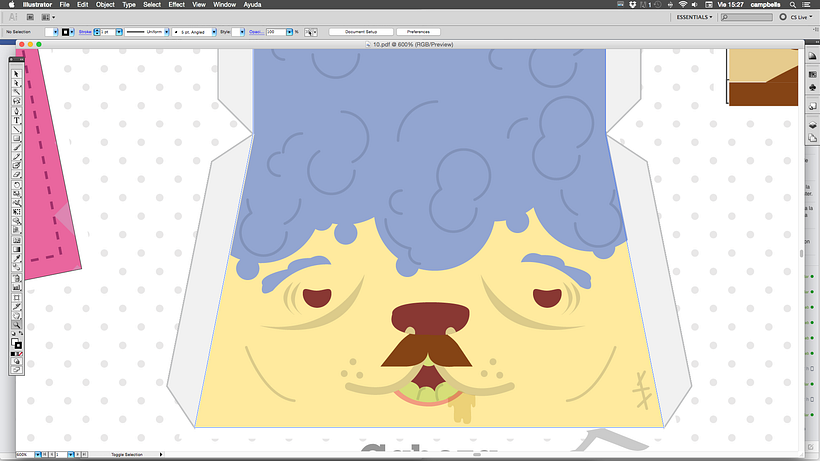Select the Eraser tool
The height and width of the screenshot is (461, 820).
point(16,175)
